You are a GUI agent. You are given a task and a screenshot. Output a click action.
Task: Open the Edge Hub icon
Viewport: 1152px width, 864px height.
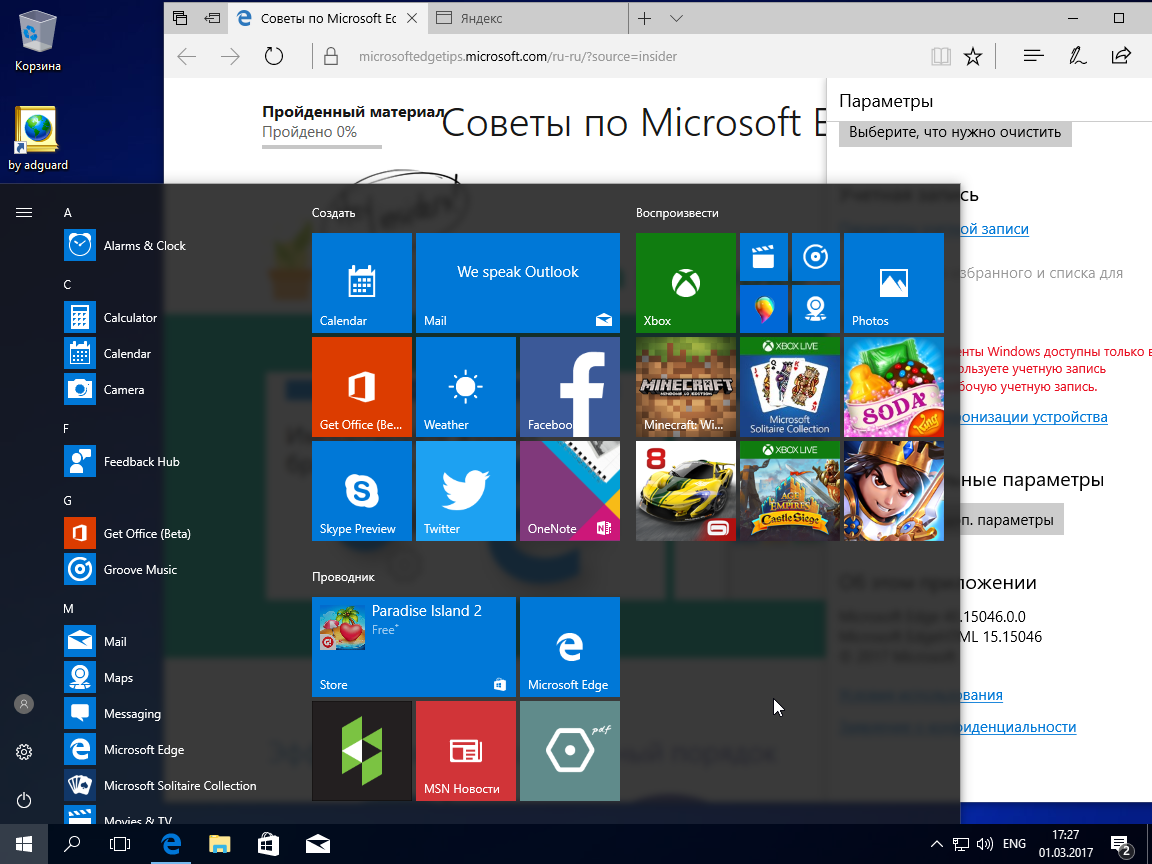pos(1034,57)
